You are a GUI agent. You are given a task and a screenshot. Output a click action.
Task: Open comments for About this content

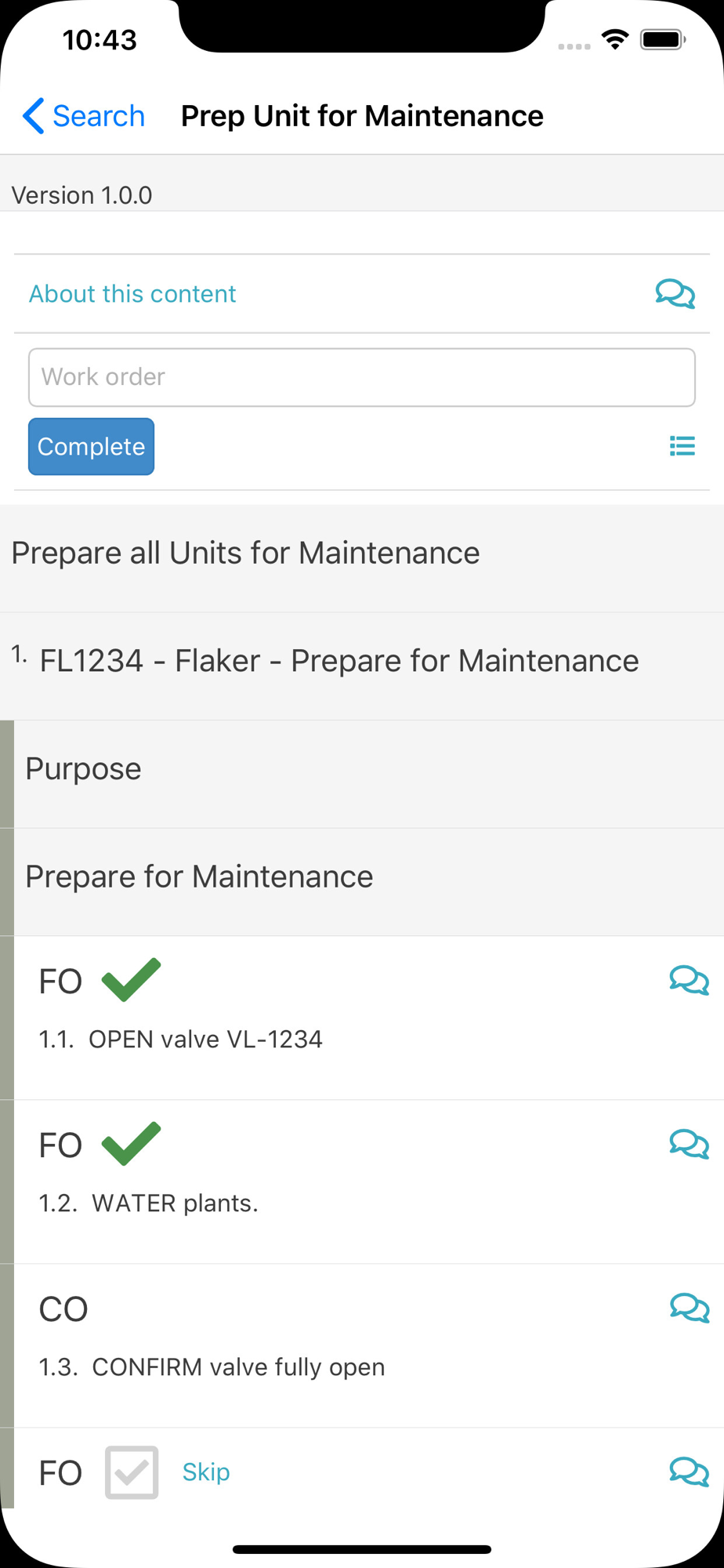[x=675, y=294]
